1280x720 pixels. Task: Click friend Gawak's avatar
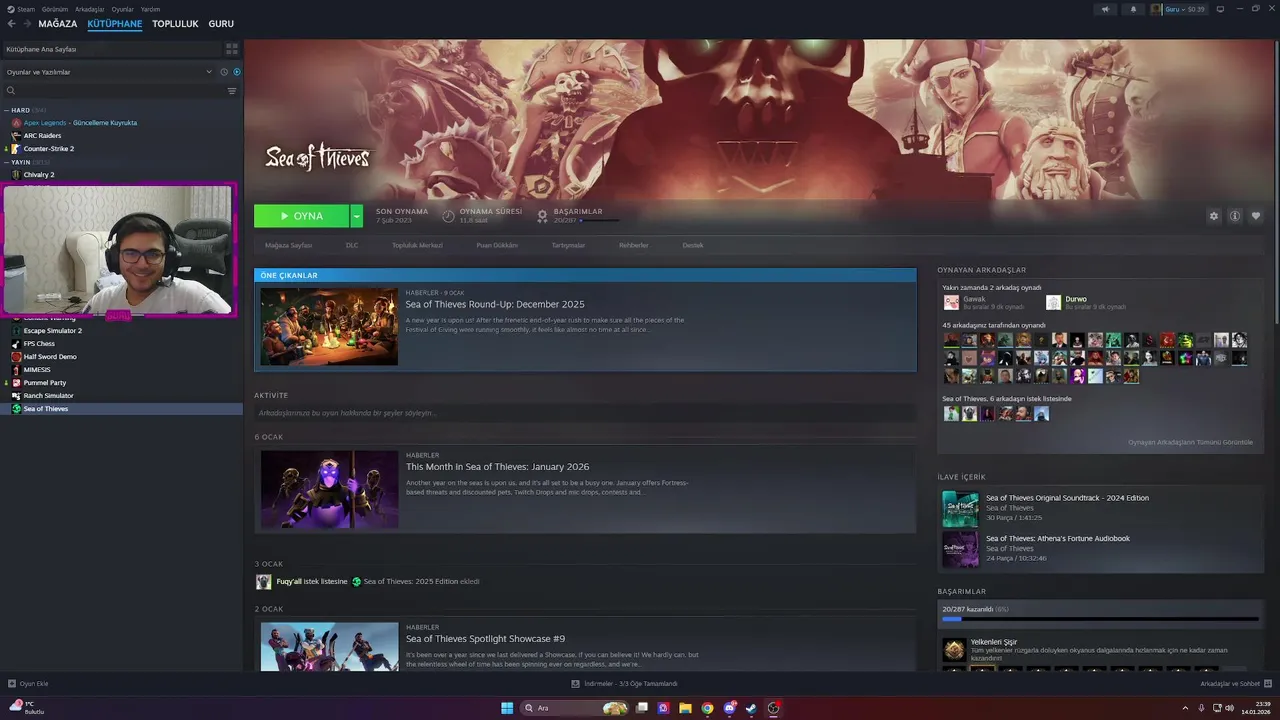pos(951,302)
